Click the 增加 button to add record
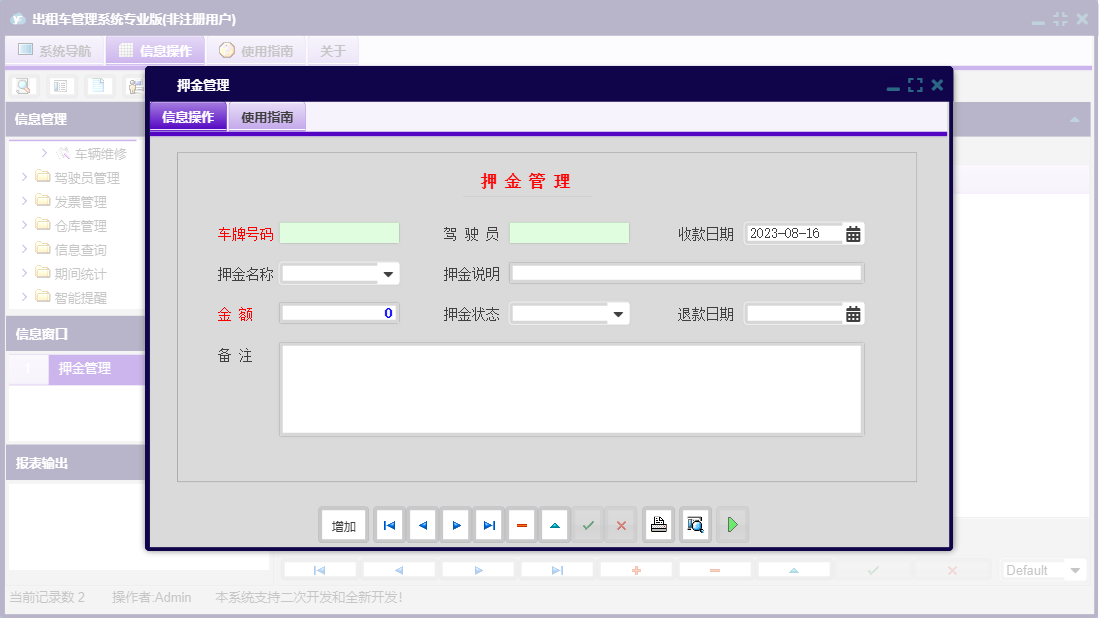 [343, 524]
